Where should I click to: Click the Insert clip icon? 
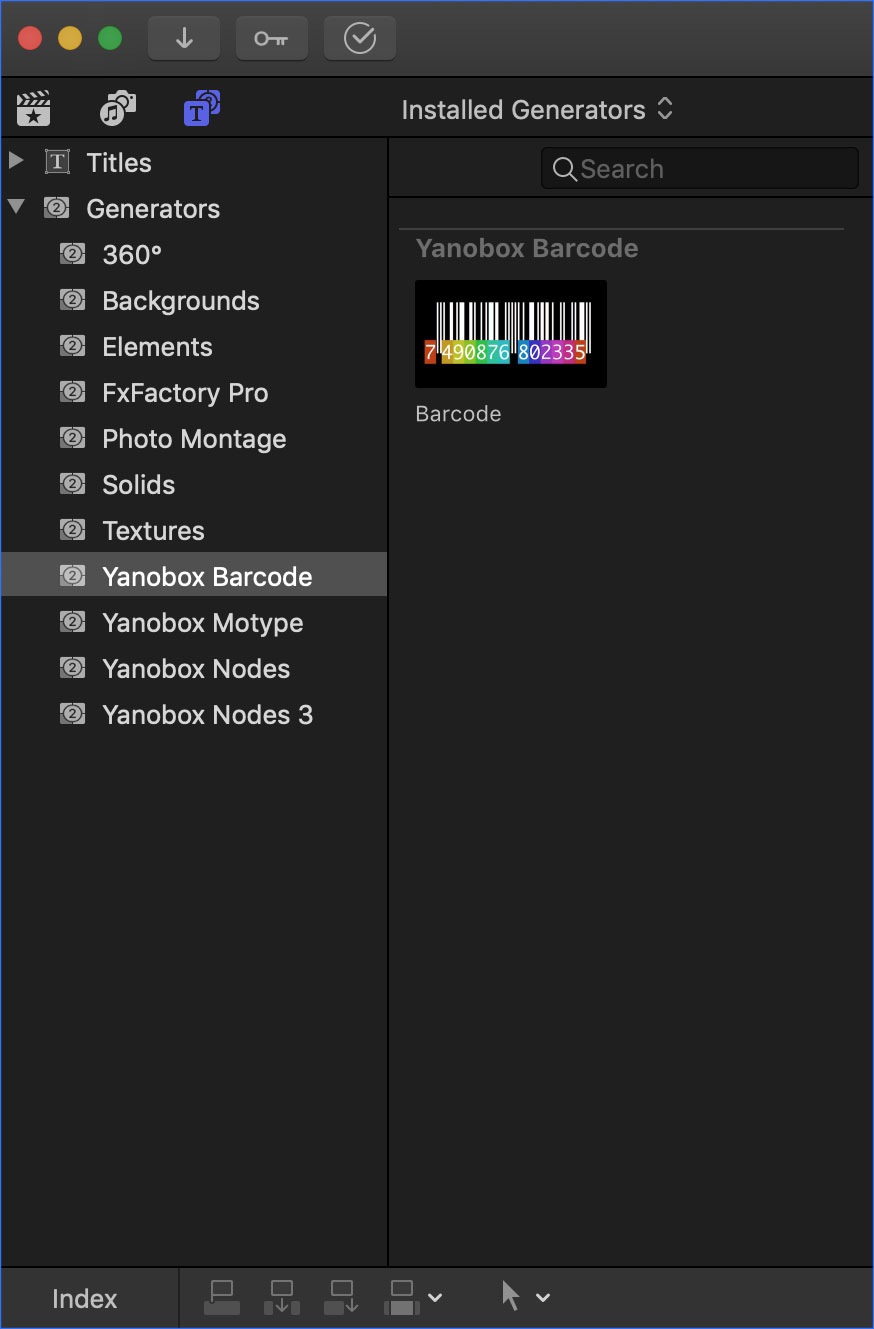pyautogui.click(x=282, y=1298)
